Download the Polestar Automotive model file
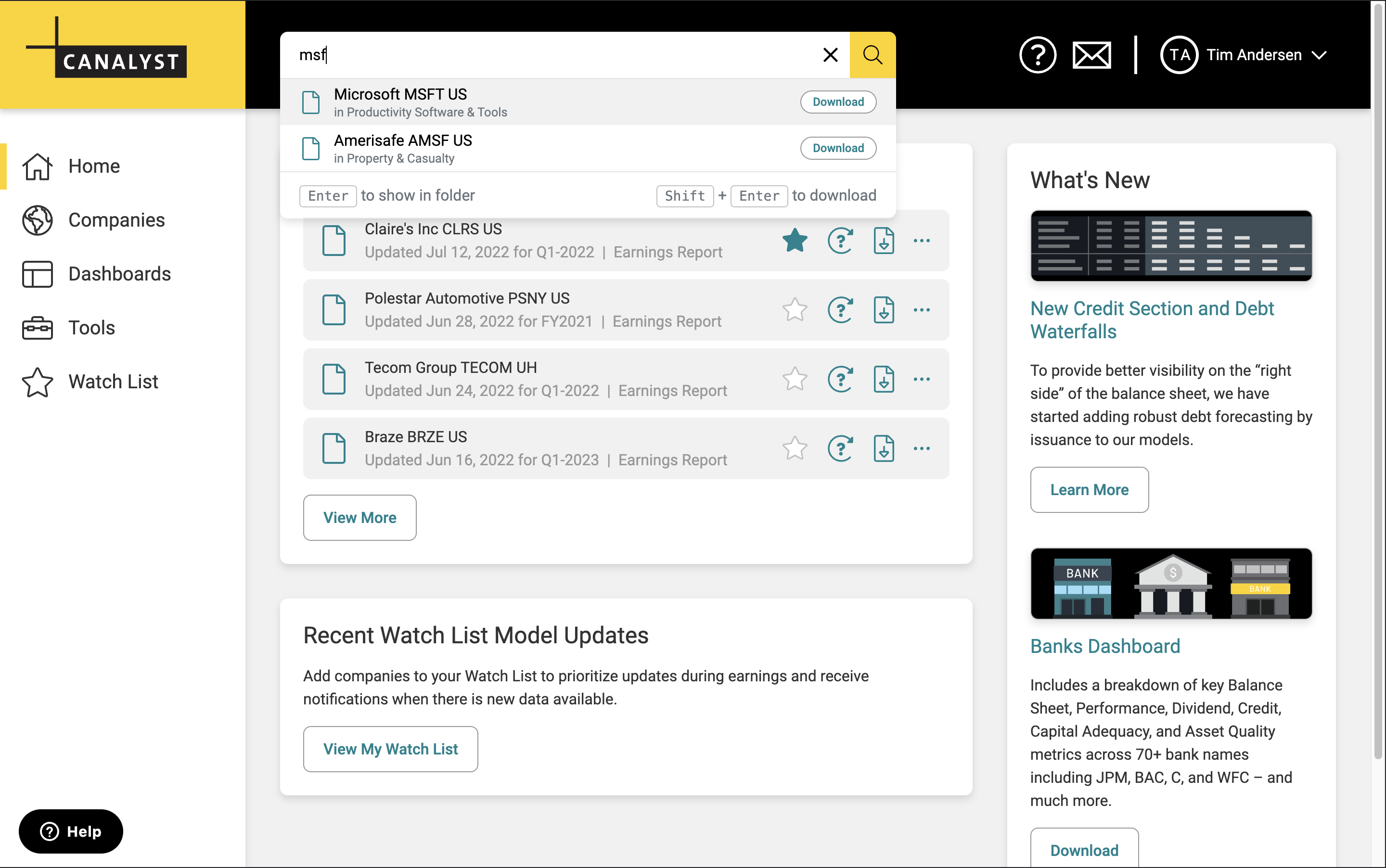The image size is (1386, 868). [883, 310]
